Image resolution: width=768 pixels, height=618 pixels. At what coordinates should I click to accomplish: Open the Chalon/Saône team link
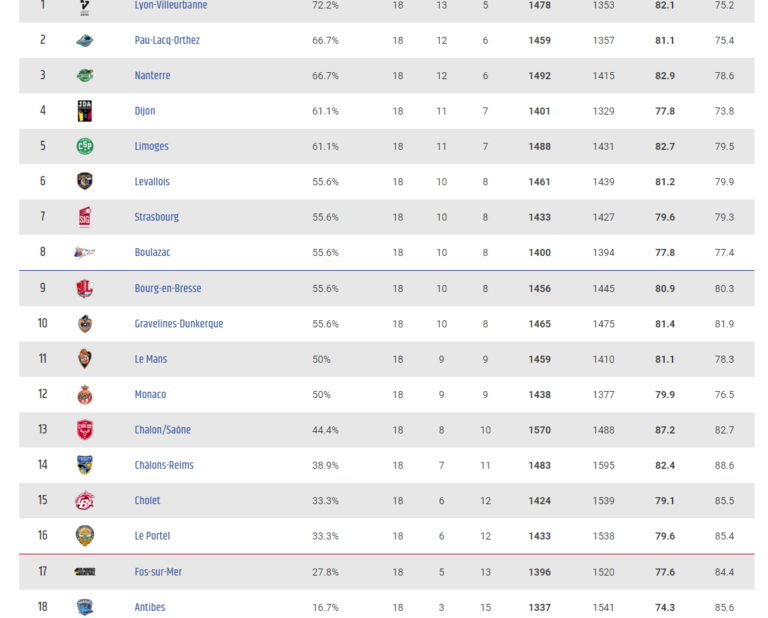(x=163, y=429)
